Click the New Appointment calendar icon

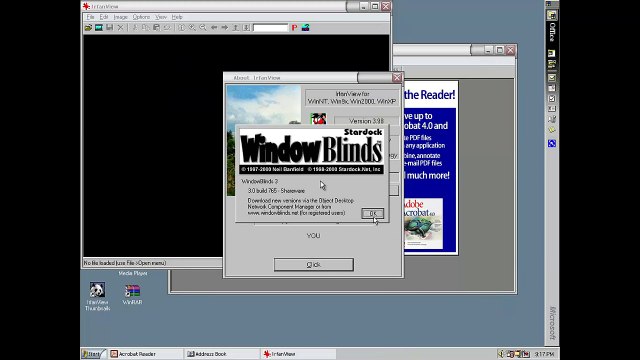pos(552,88)
